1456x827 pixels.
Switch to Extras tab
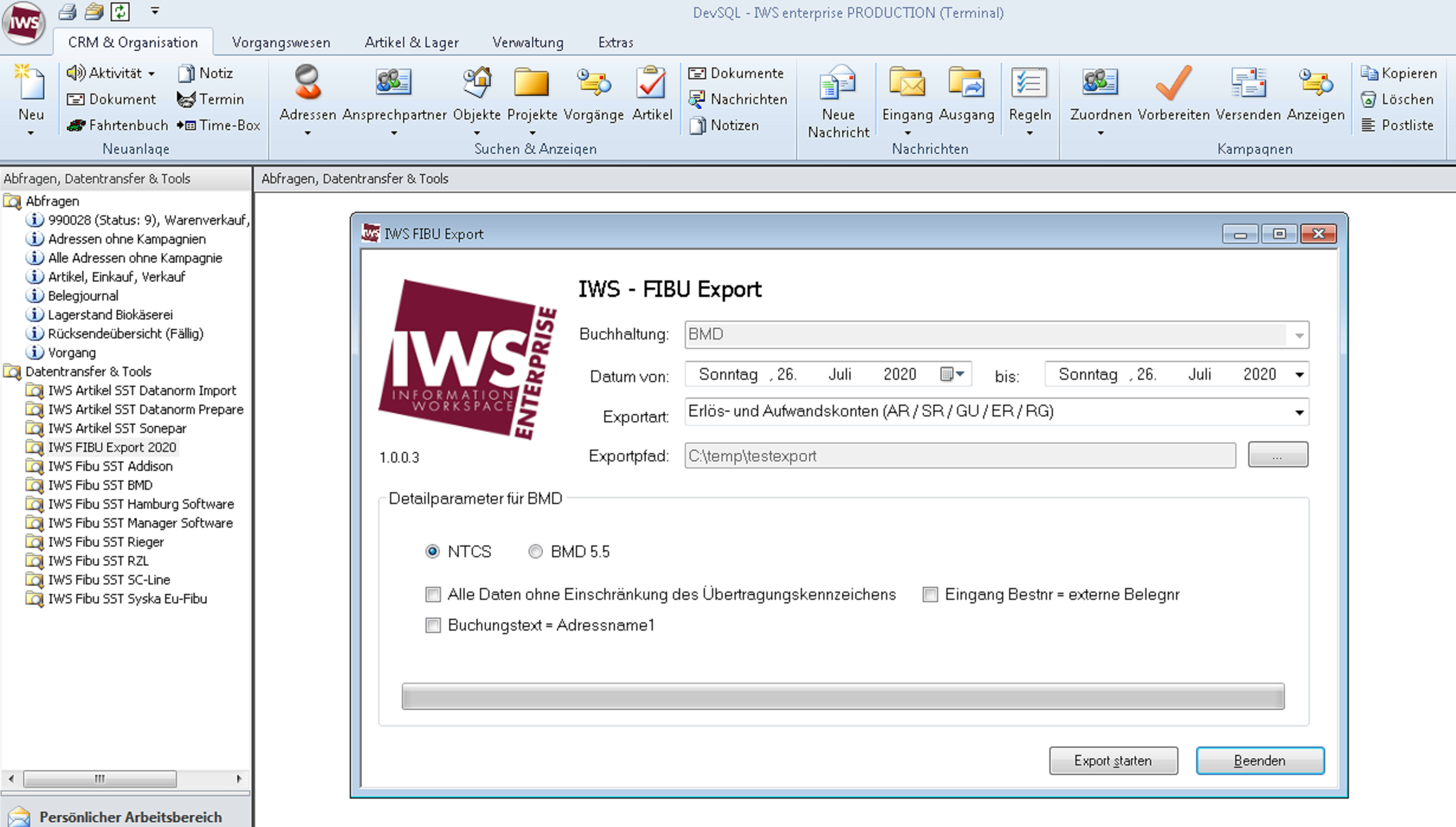pos(616,43)
